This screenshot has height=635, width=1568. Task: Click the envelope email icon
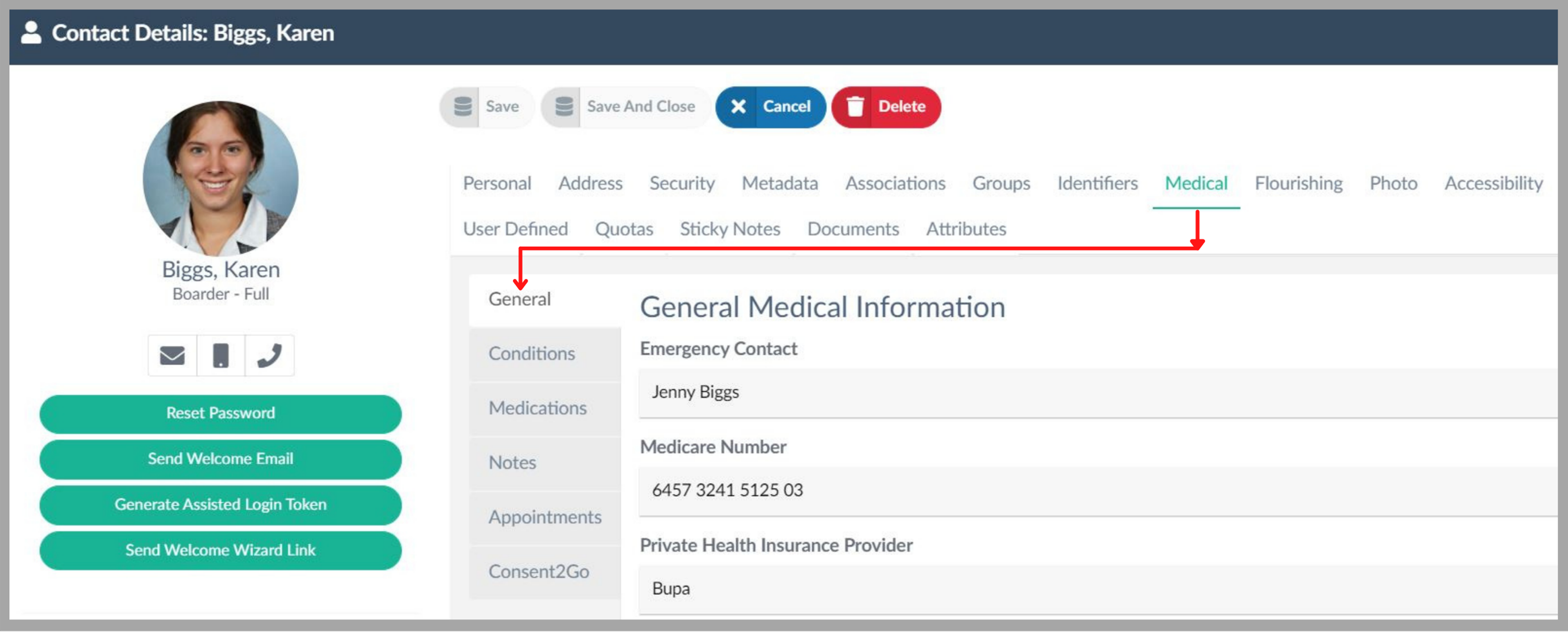click(x=172, y=355)
